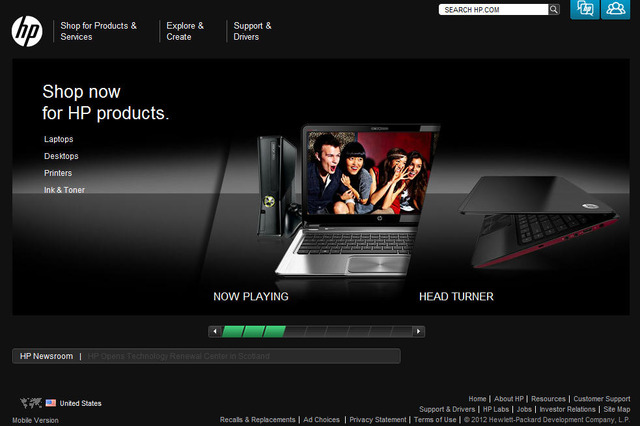
Task: Click the world map icon in footer
Action: pyautogui.click(x=31, y=403)
